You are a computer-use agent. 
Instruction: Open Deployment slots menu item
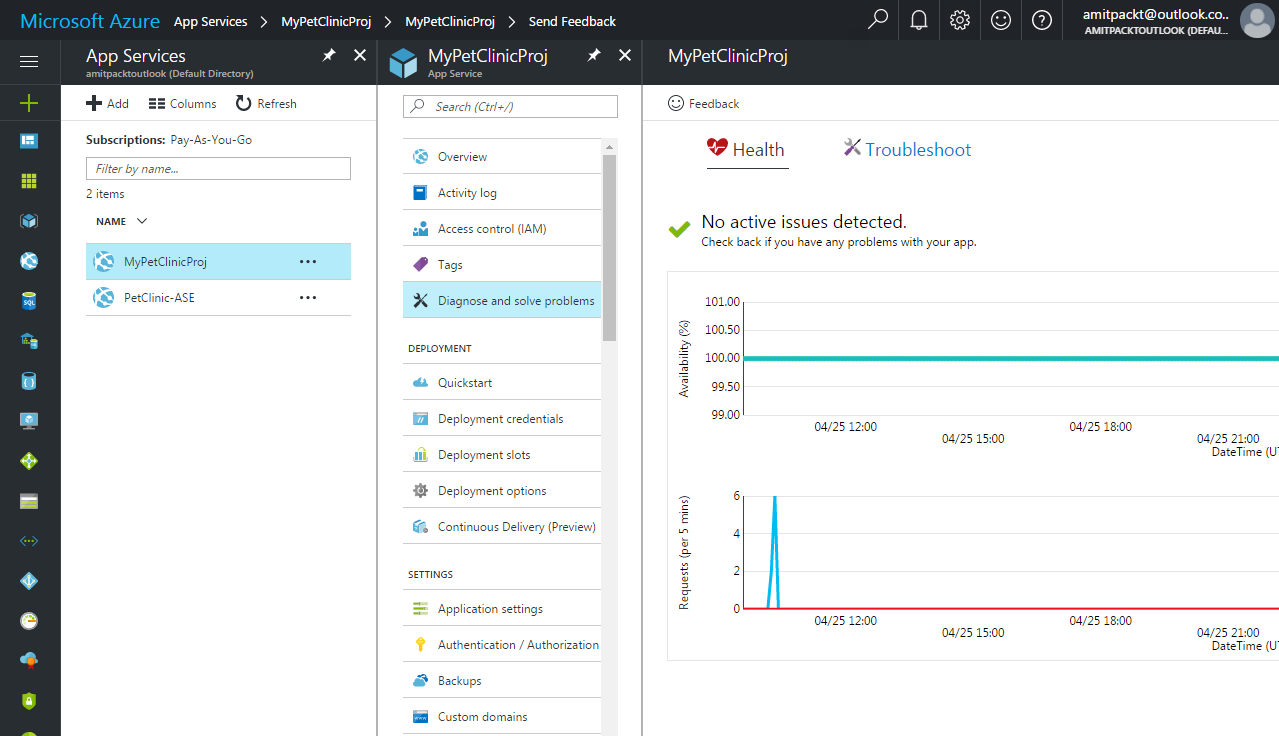502,454
